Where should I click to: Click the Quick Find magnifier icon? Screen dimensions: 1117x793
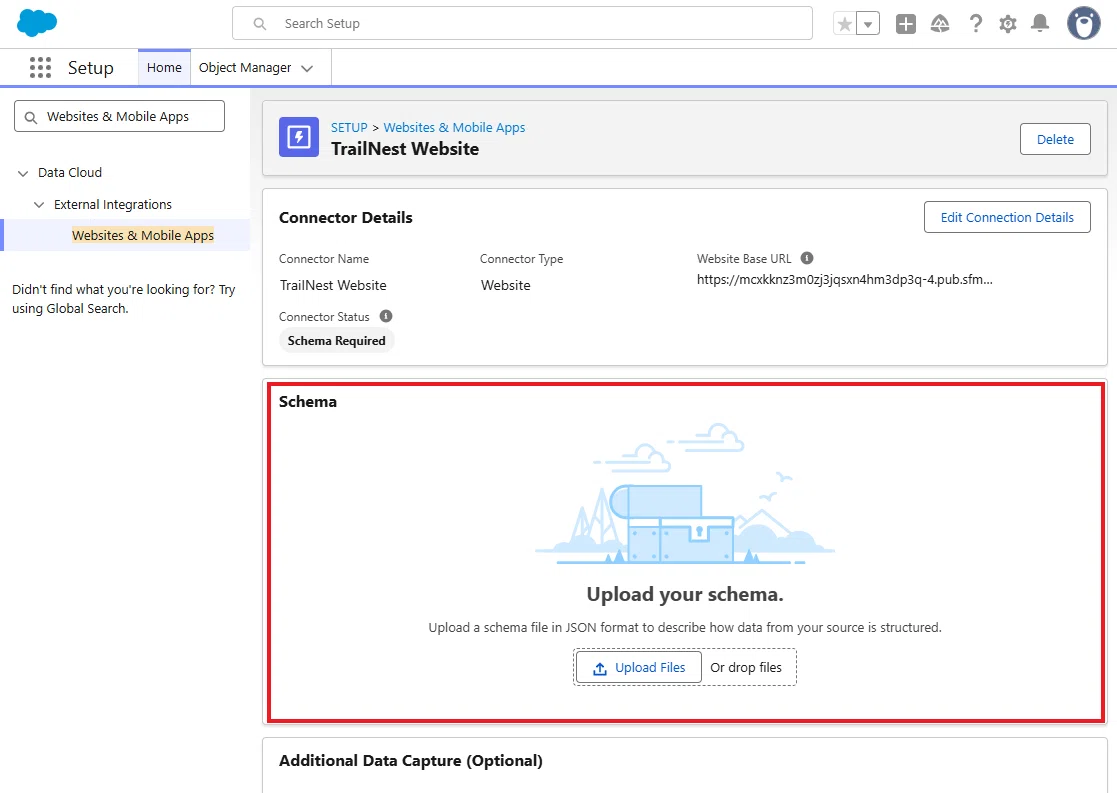point(31,117)
